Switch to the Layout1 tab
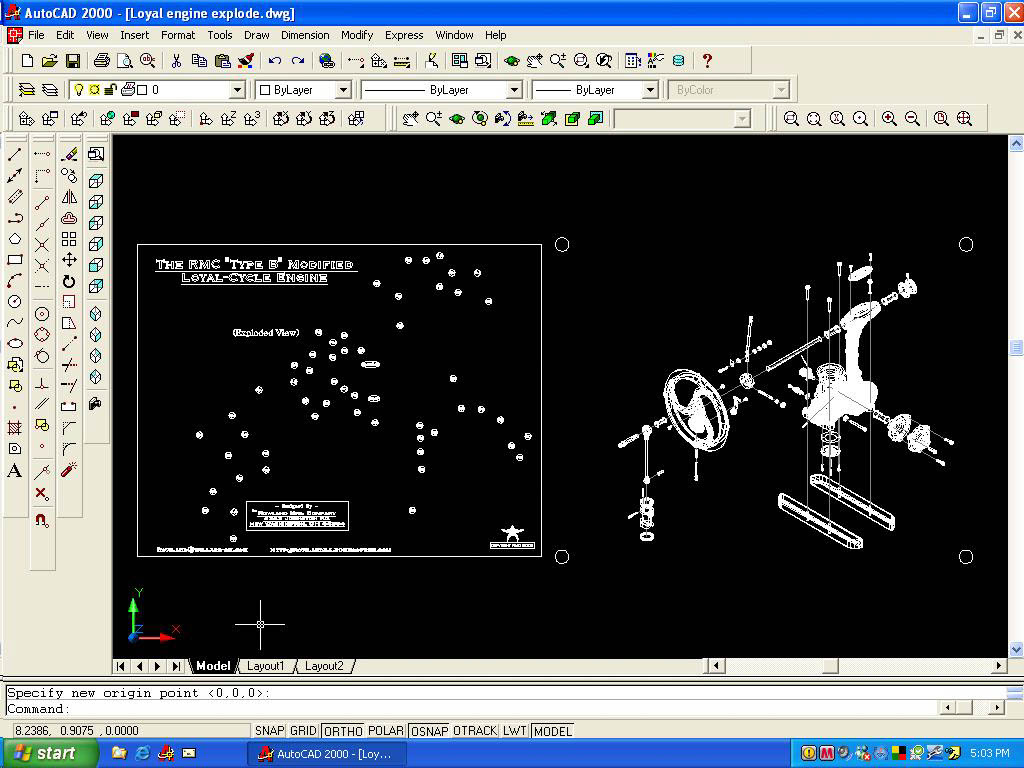1024x768 pixels. coord(265,666)
